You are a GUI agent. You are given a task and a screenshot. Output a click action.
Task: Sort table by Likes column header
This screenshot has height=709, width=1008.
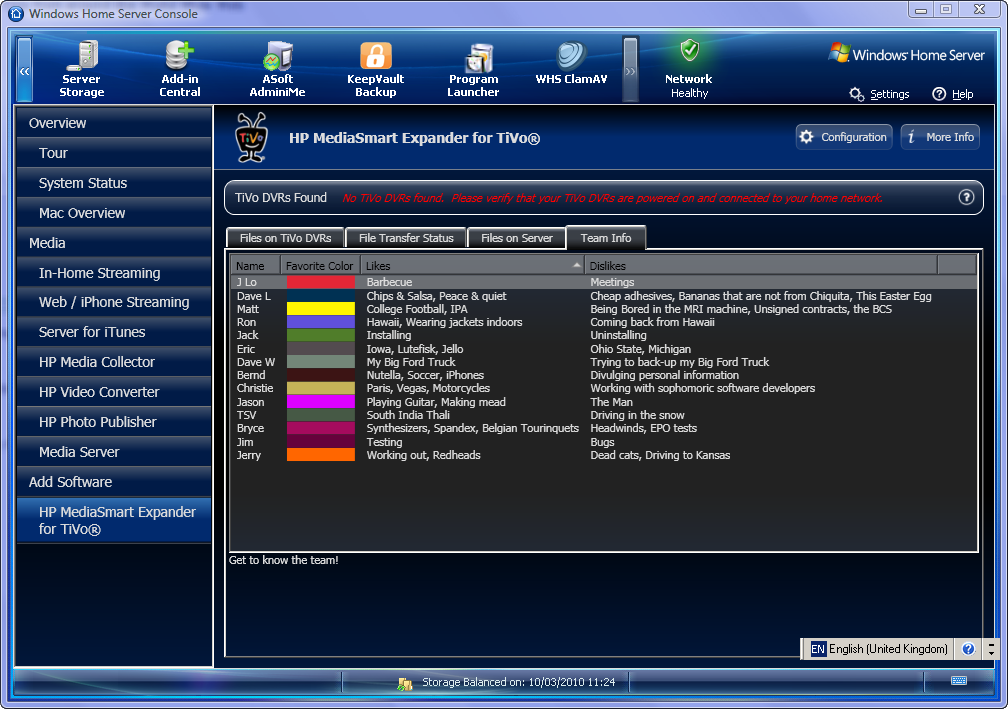click(472, 265)
